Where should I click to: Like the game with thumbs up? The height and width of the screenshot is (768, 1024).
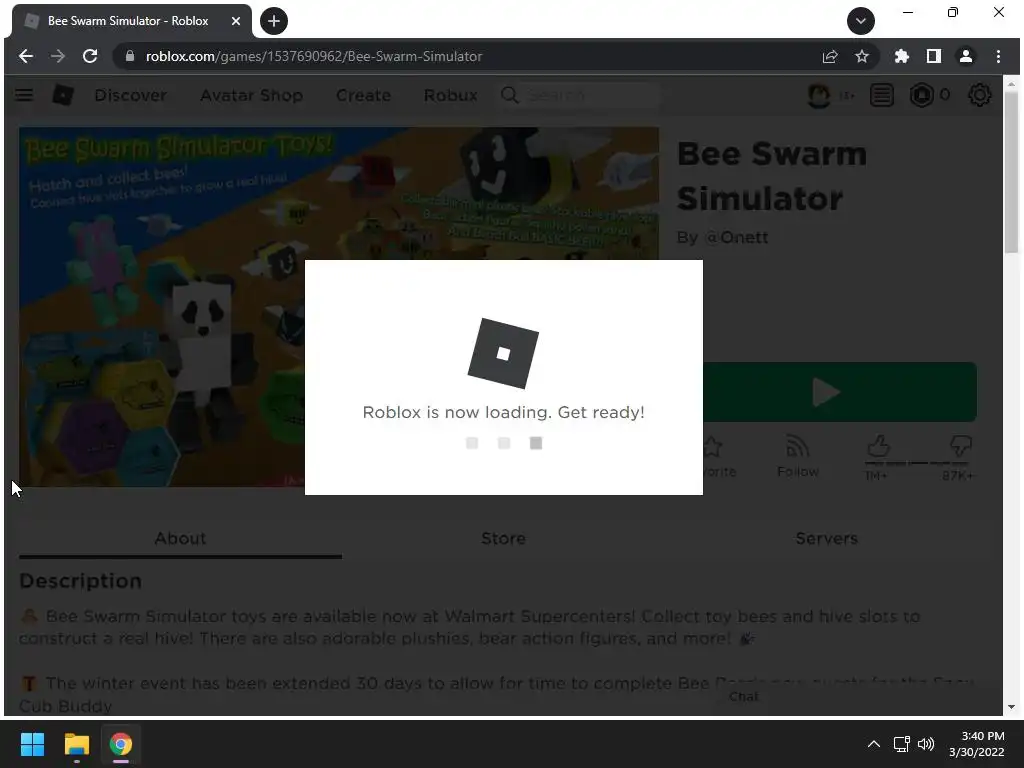coord(878,447)
